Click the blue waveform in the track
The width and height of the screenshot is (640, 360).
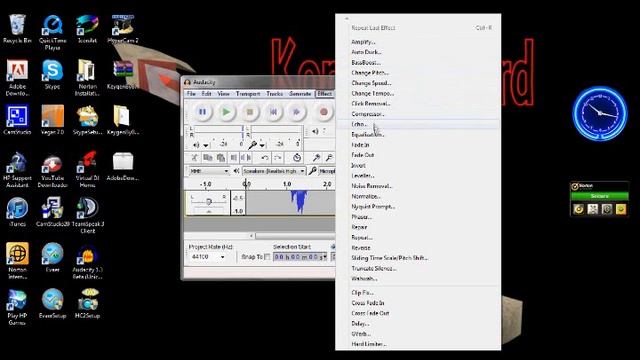pyautogui.click(x=299, y=202)
